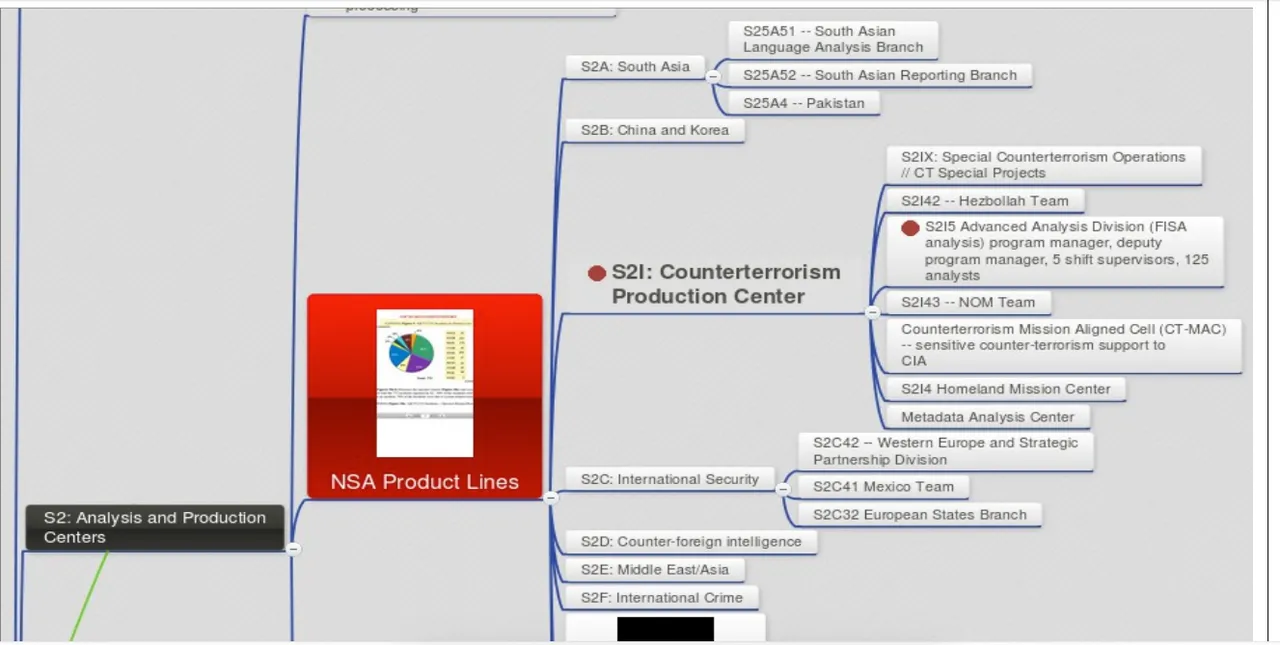The image size is (1280, 645).
Task: Select the S2D: Counter-foreign intelligence node
Action: pos(691,542)
